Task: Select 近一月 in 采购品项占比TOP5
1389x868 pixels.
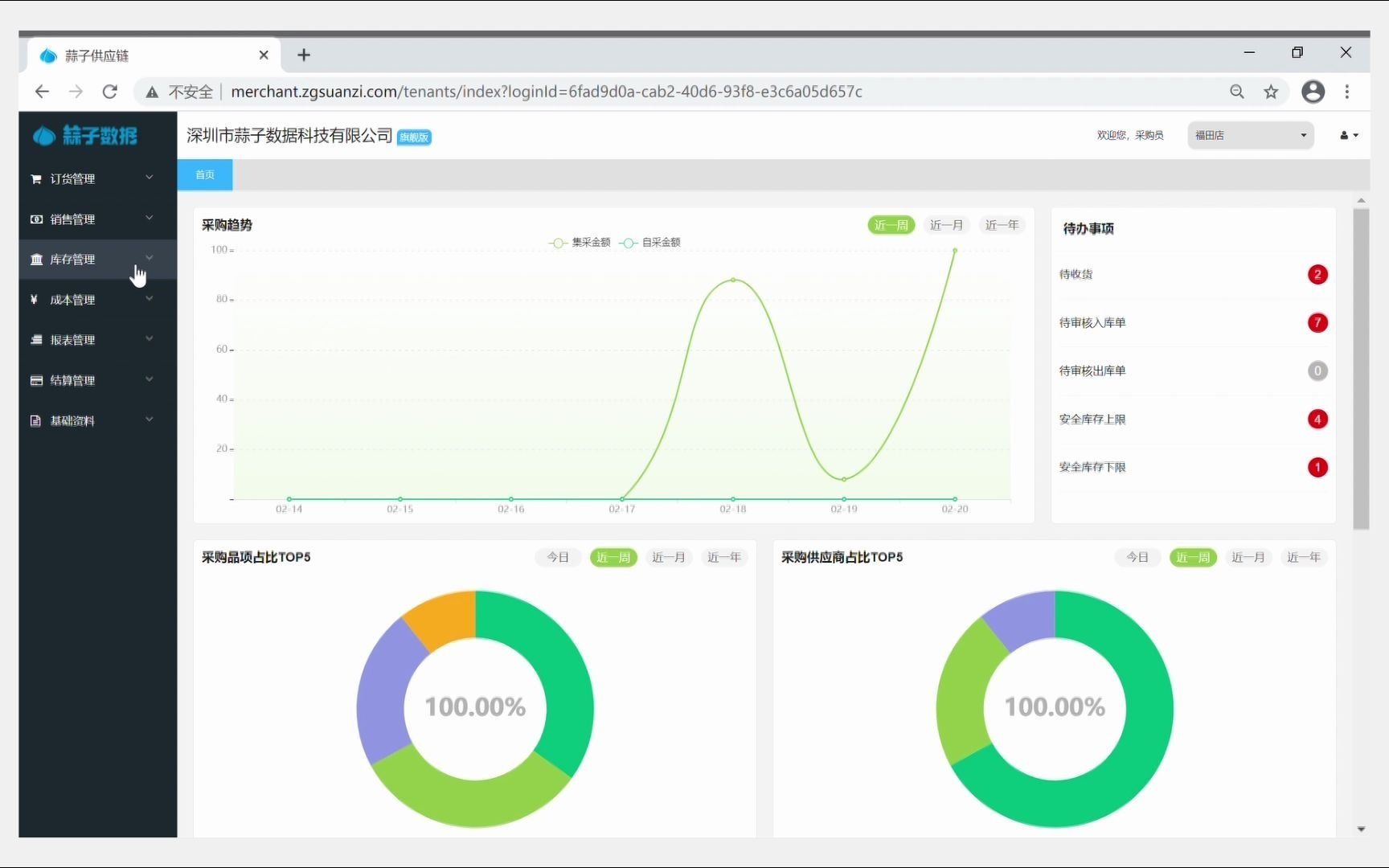Action: point(669,557)
